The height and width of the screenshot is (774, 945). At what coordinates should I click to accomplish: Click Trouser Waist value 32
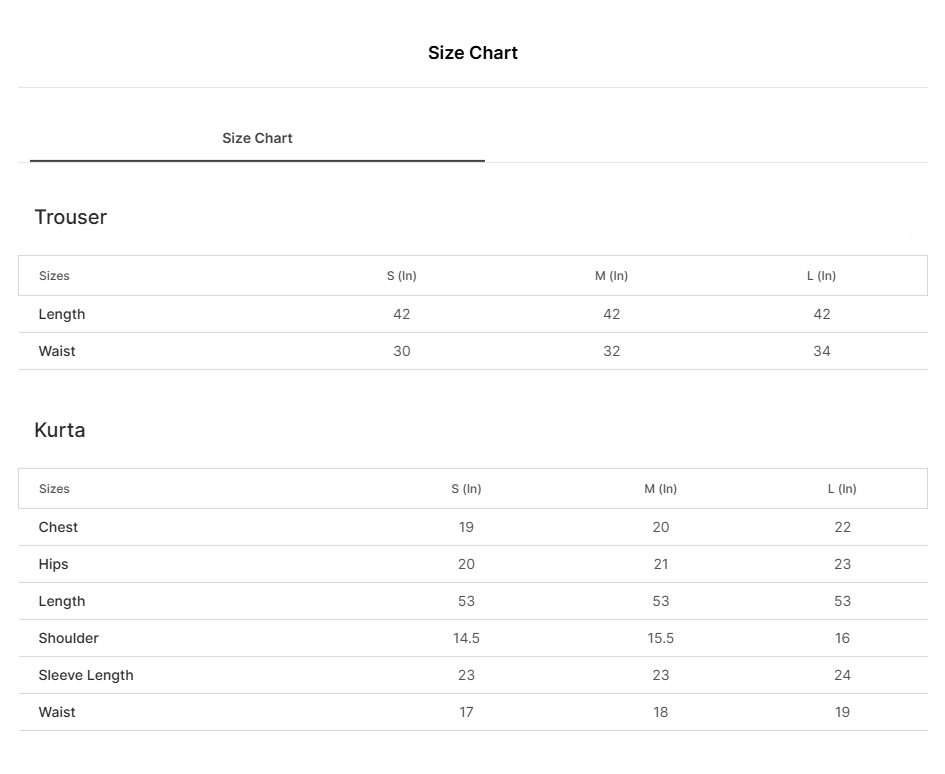[611, 351]
